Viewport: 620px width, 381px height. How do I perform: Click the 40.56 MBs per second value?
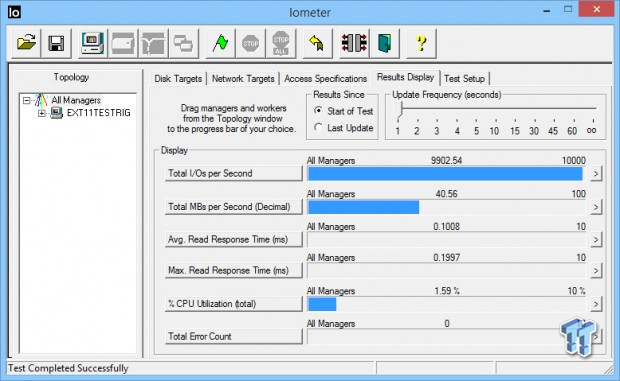(447, 194)
